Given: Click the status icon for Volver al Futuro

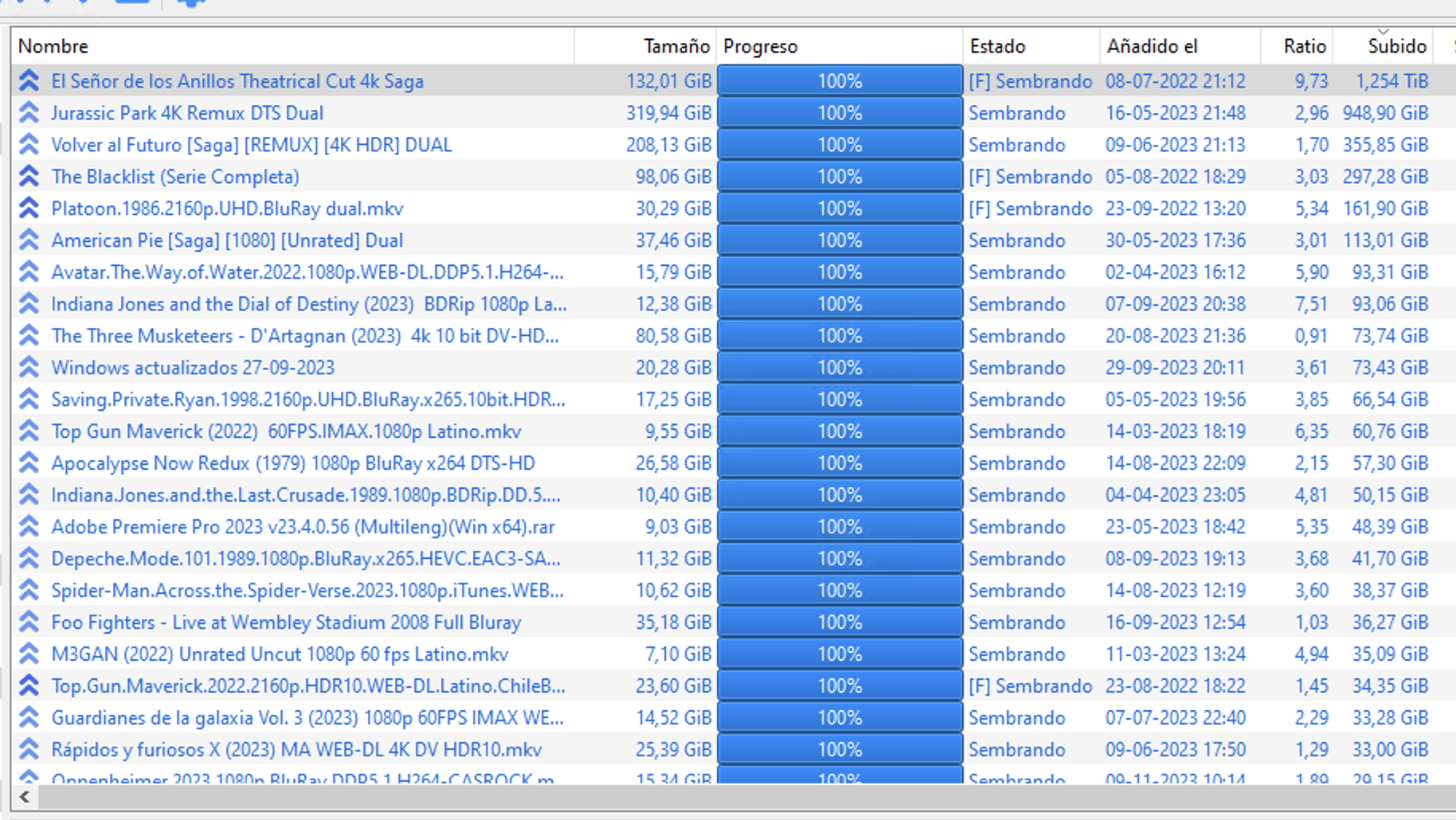Looking at the screenshot, I should click(29, 144).
